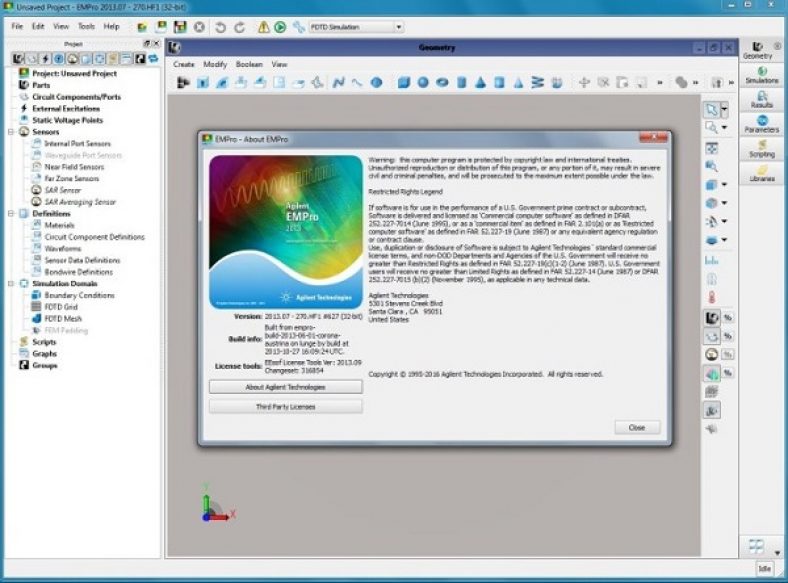The image size is (788, 583).
Task: Select Circuit Components/Ports tree item
Action: pyautogui.click(x=76, y=96)
